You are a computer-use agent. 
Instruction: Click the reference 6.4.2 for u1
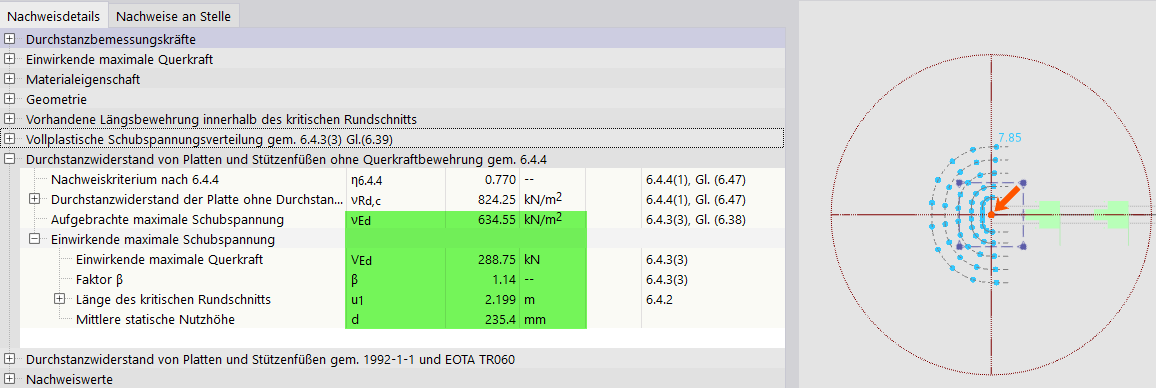point(659,299)
